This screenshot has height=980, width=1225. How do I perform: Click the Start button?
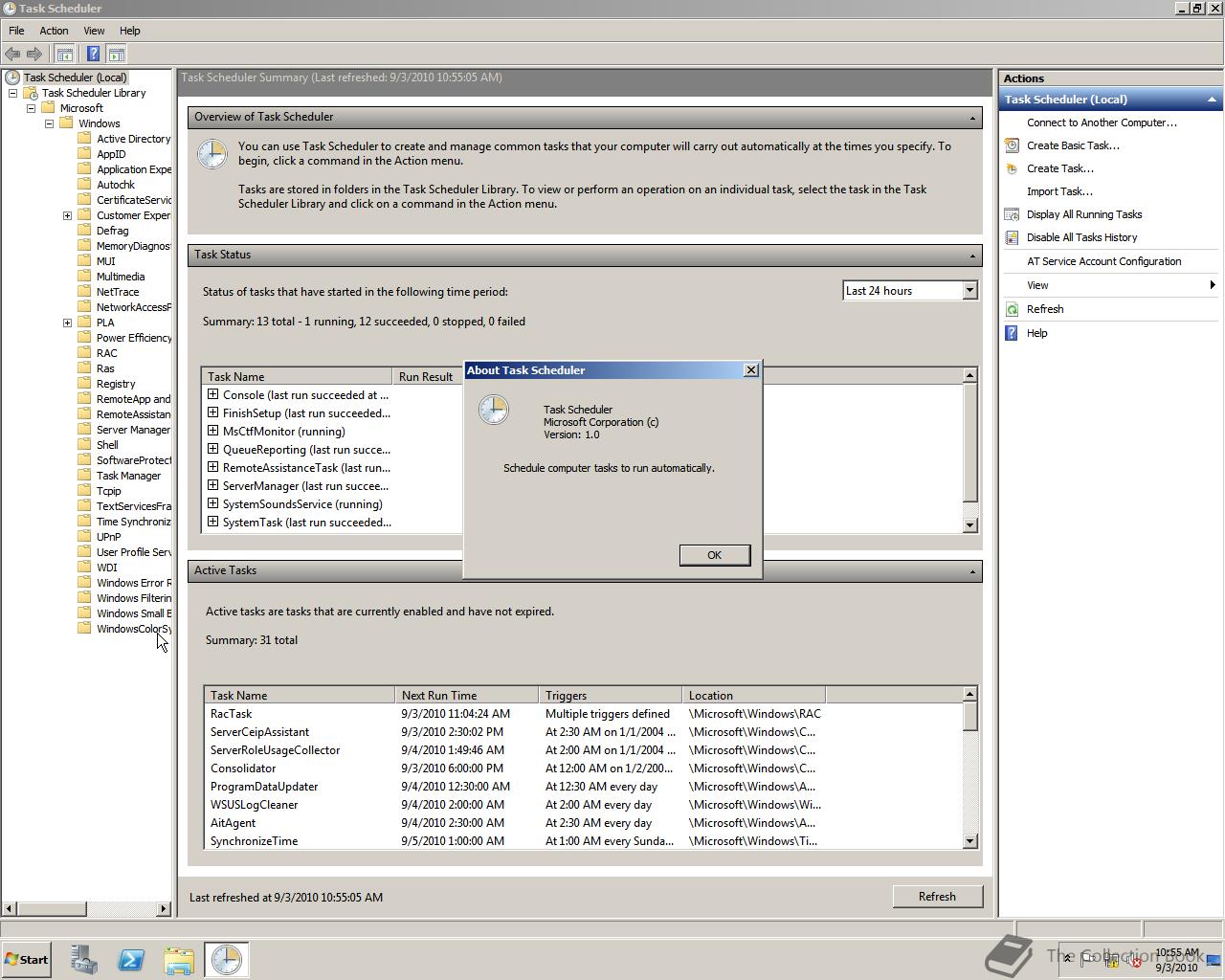(x=26, y=960)
